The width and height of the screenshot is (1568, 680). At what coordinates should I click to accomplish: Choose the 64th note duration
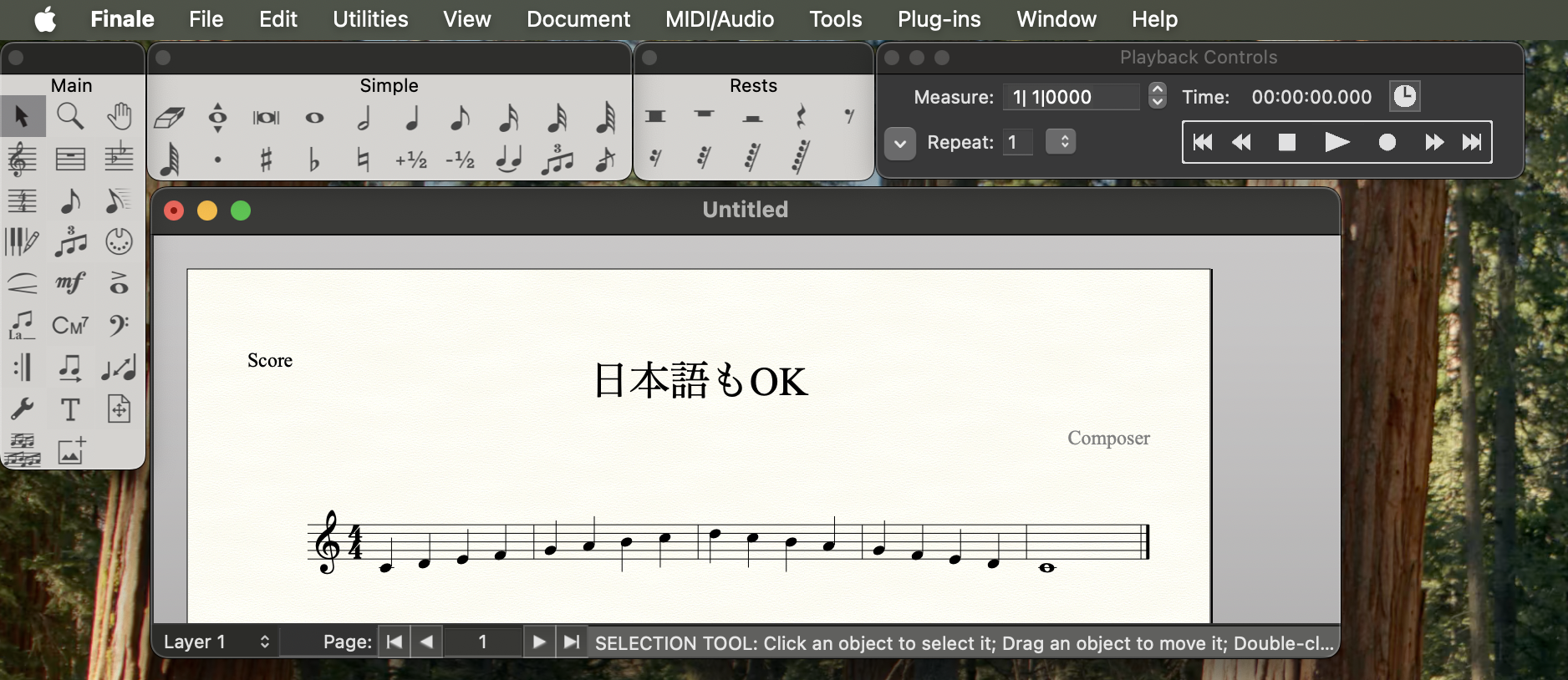[605, 118]
